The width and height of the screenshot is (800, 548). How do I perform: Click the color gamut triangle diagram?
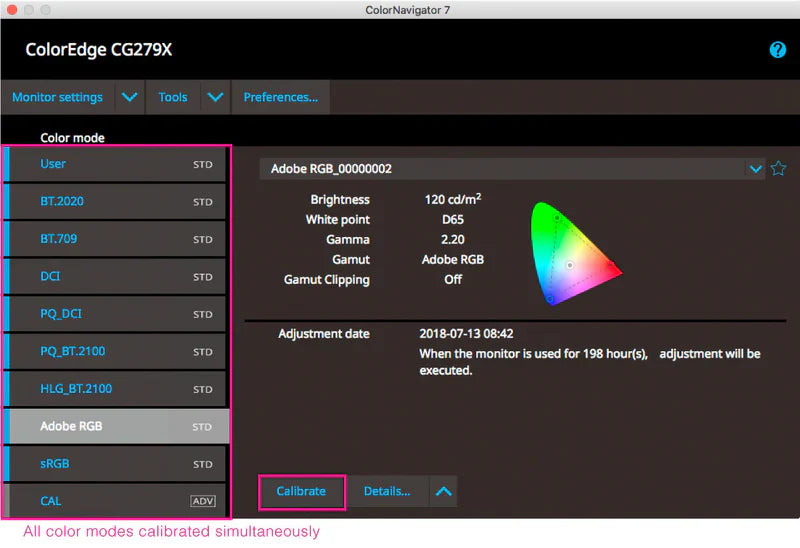click(573, 252)
